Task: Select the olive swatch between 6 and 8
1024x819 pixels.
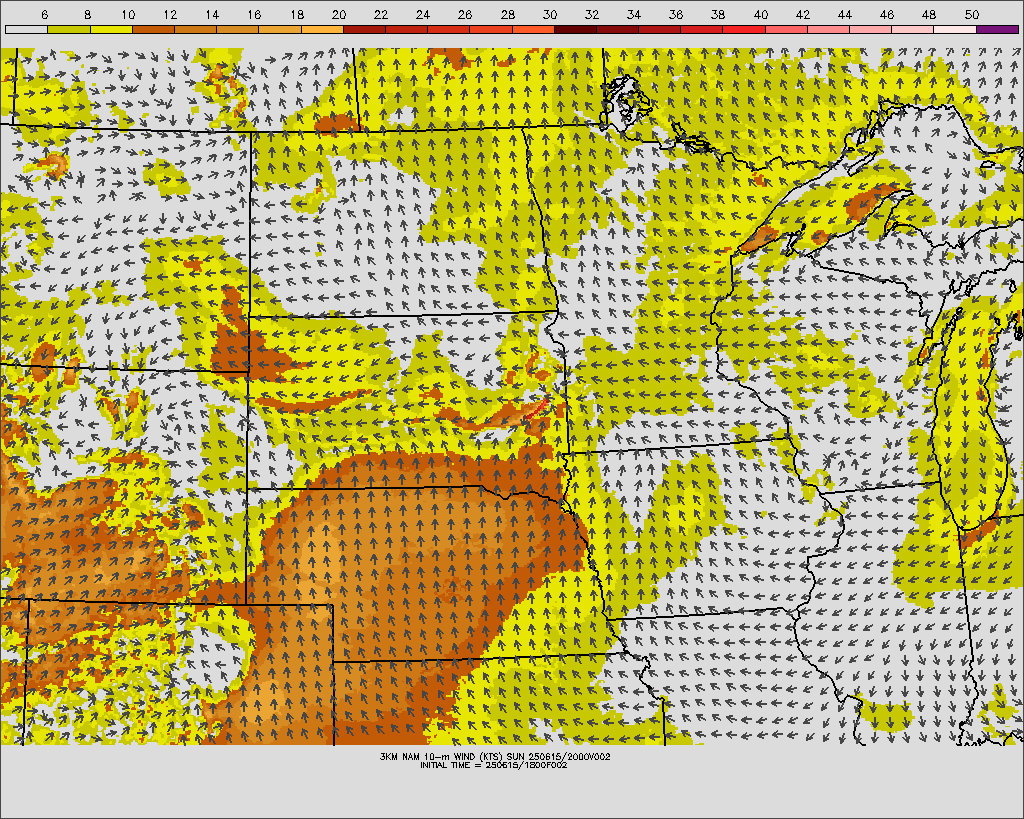Action: pyautogui.click(x=69, y=29)
